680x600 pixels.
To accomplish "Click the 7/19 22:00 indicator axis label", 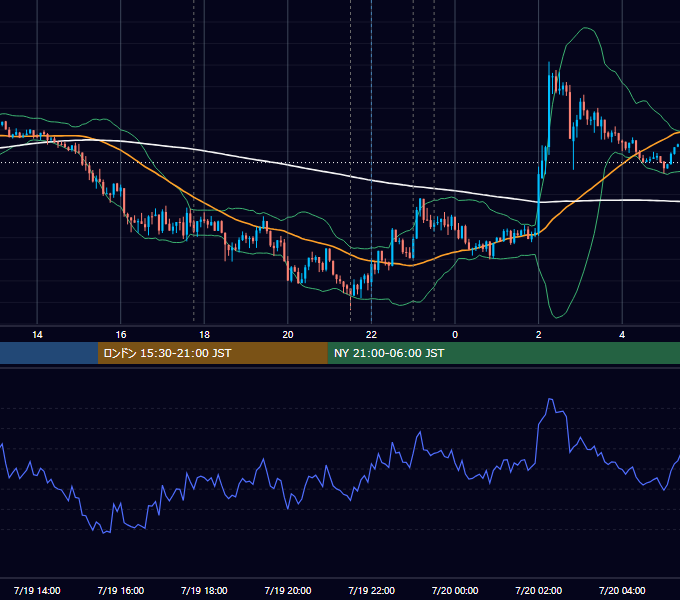I will click(371, 590).
